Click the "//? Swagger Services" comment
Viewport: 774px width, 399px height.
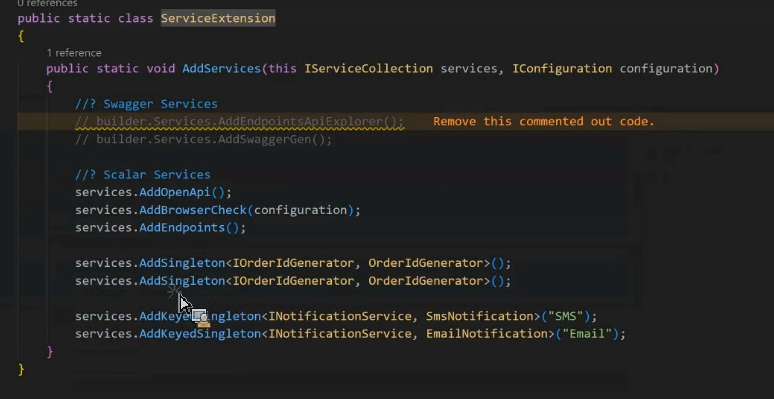(146, 104)
